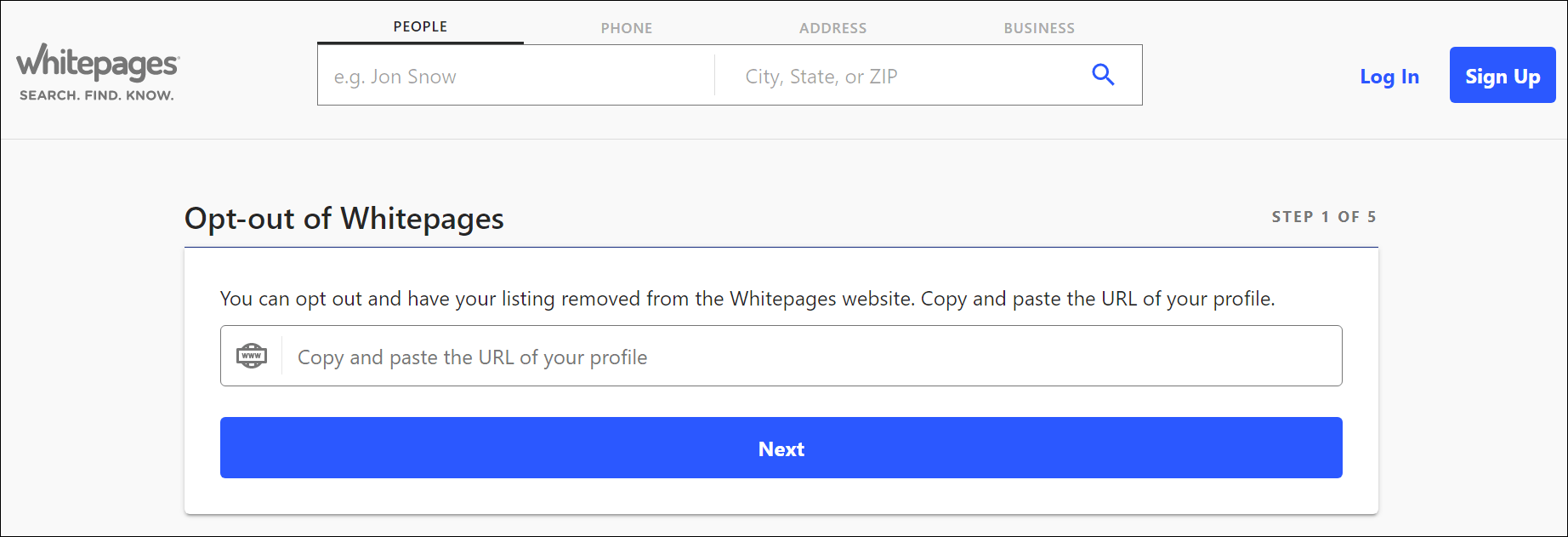Click the dark underline beneath PEOPLE tab
The height and width of the screenshot is (537, 1568).
point(420,43)
